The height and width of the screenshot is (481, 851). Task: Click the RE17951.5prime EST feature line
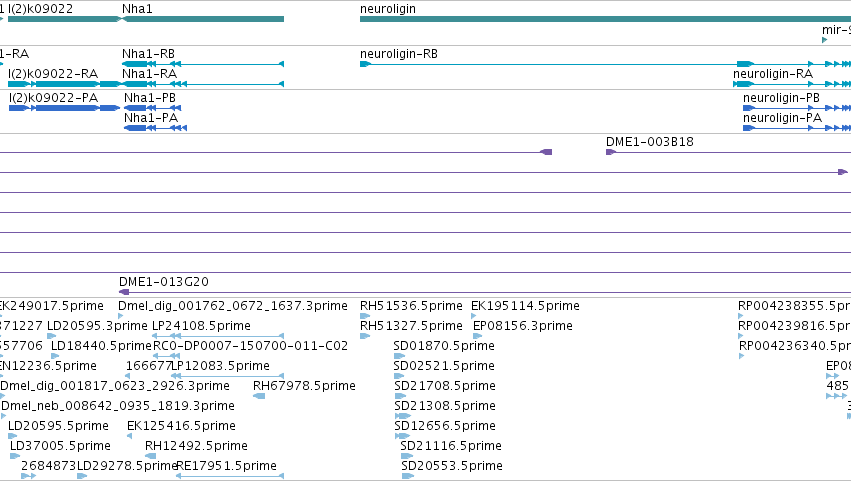tap(230, 476)
